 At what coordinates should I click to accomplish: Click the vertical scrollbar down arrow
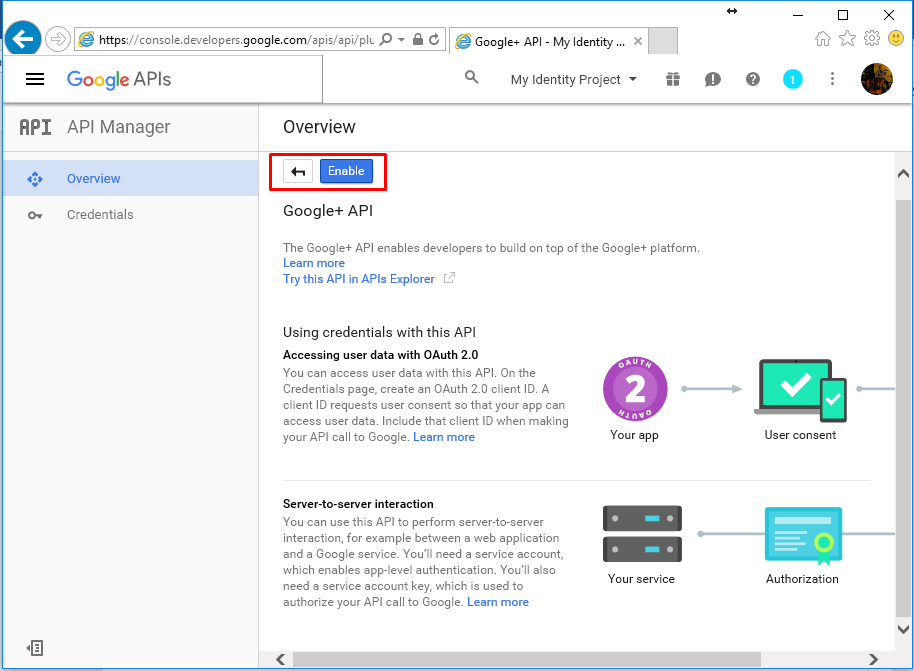point(903,629)
